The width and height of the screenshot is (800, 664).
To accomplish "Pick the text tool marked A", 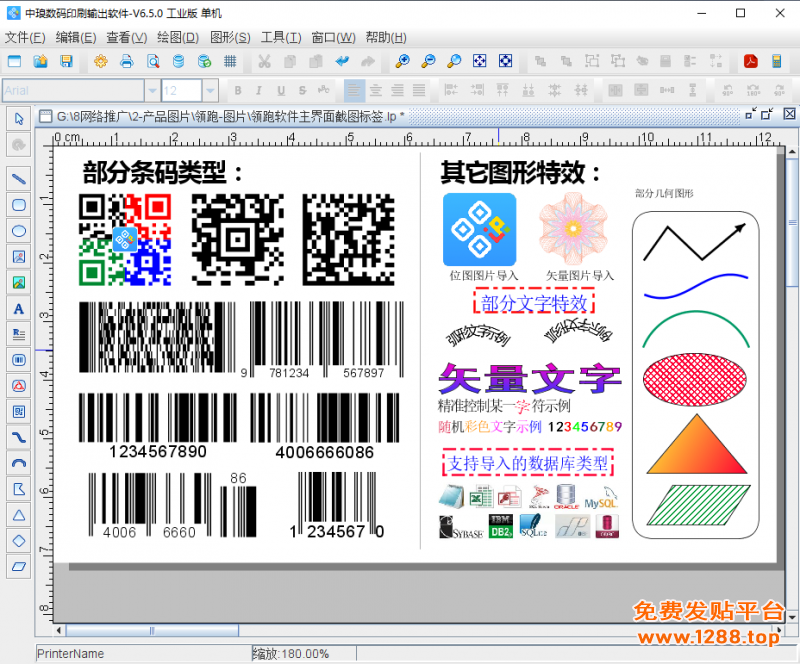I will click(x=18, y=309).
